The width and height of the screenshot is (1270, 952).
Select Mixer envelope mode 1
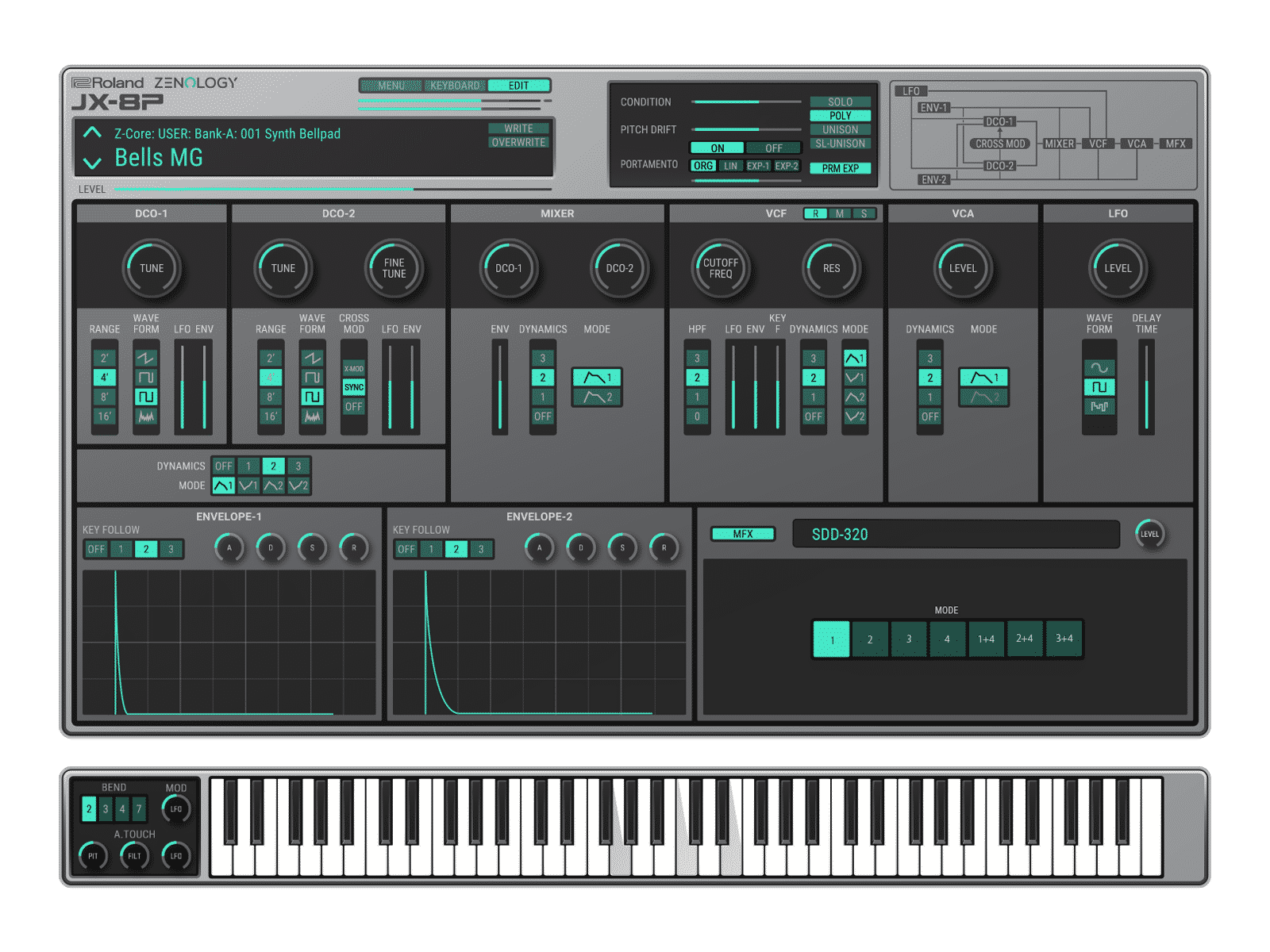pos(597,378)
